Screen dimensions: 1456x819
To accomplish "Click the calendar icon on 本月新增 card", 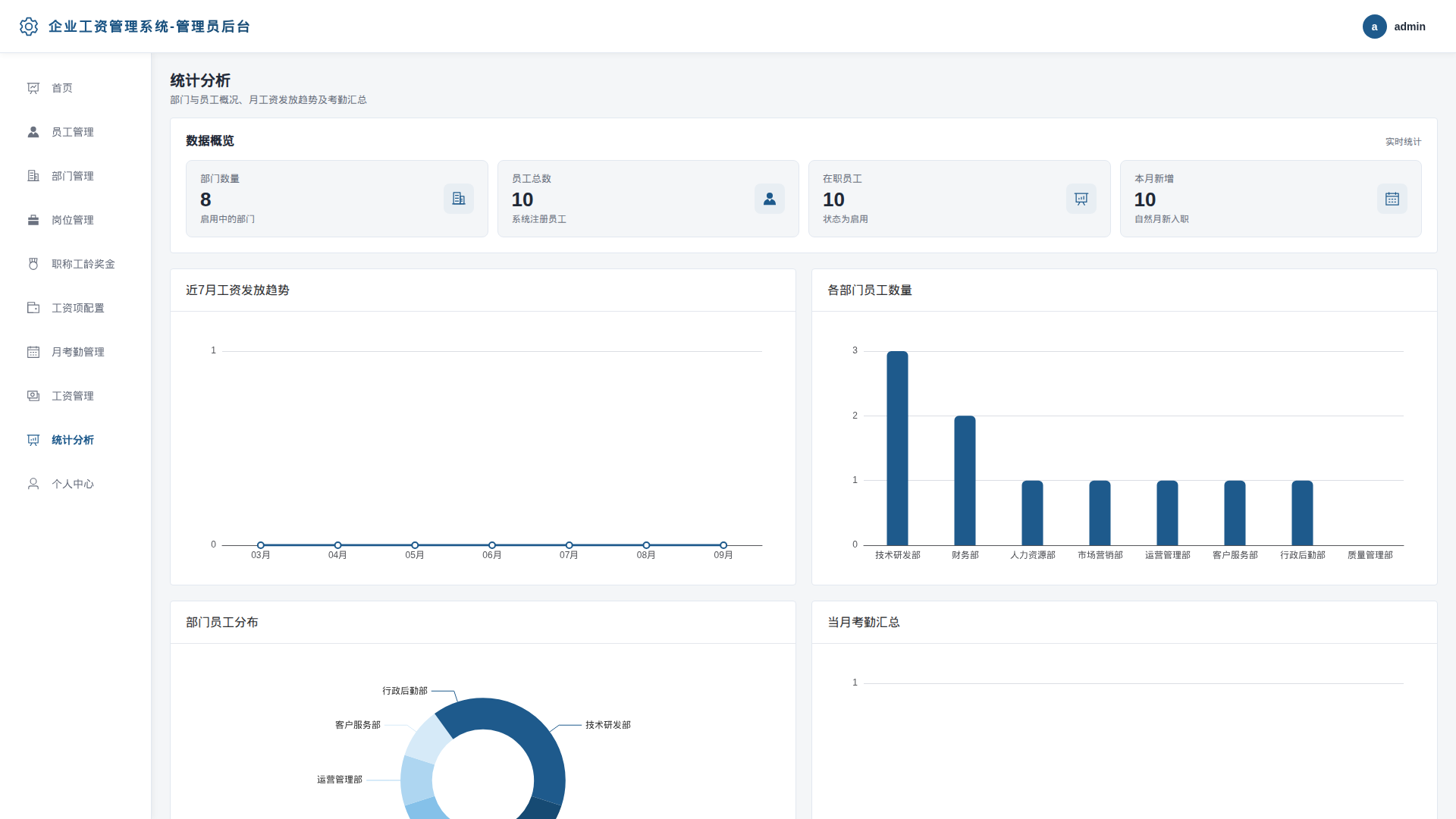I will 1392,199.
